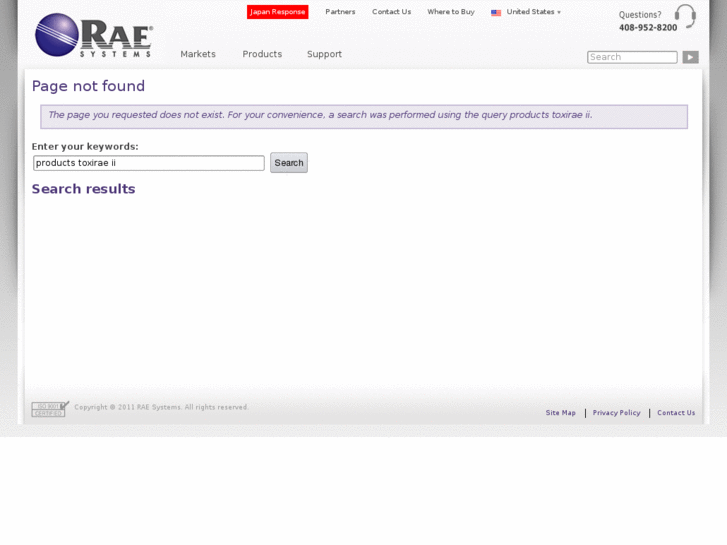Open the Support menu
Image resolution: width=727 pixels, height=545 pixels.
(x=324, y=54)
